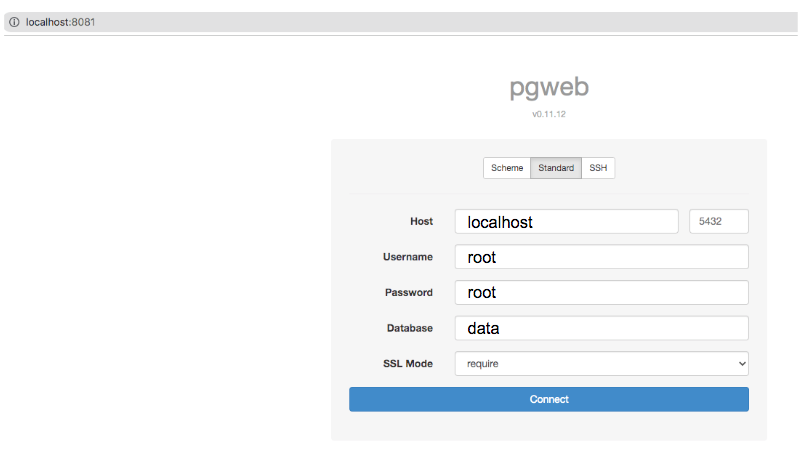
Task: Click the site info icon in address bar
Action: point(14,22)
